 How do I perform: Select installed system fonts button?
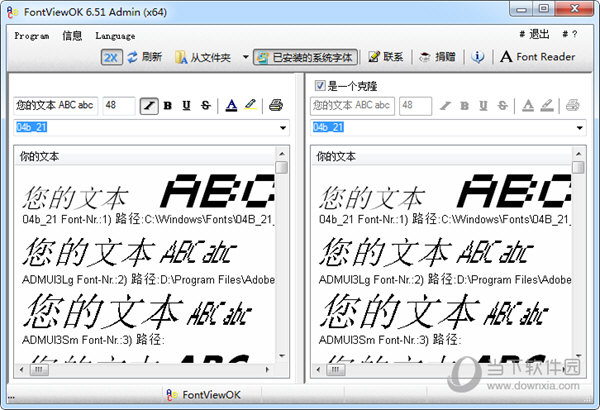(305, 57)
